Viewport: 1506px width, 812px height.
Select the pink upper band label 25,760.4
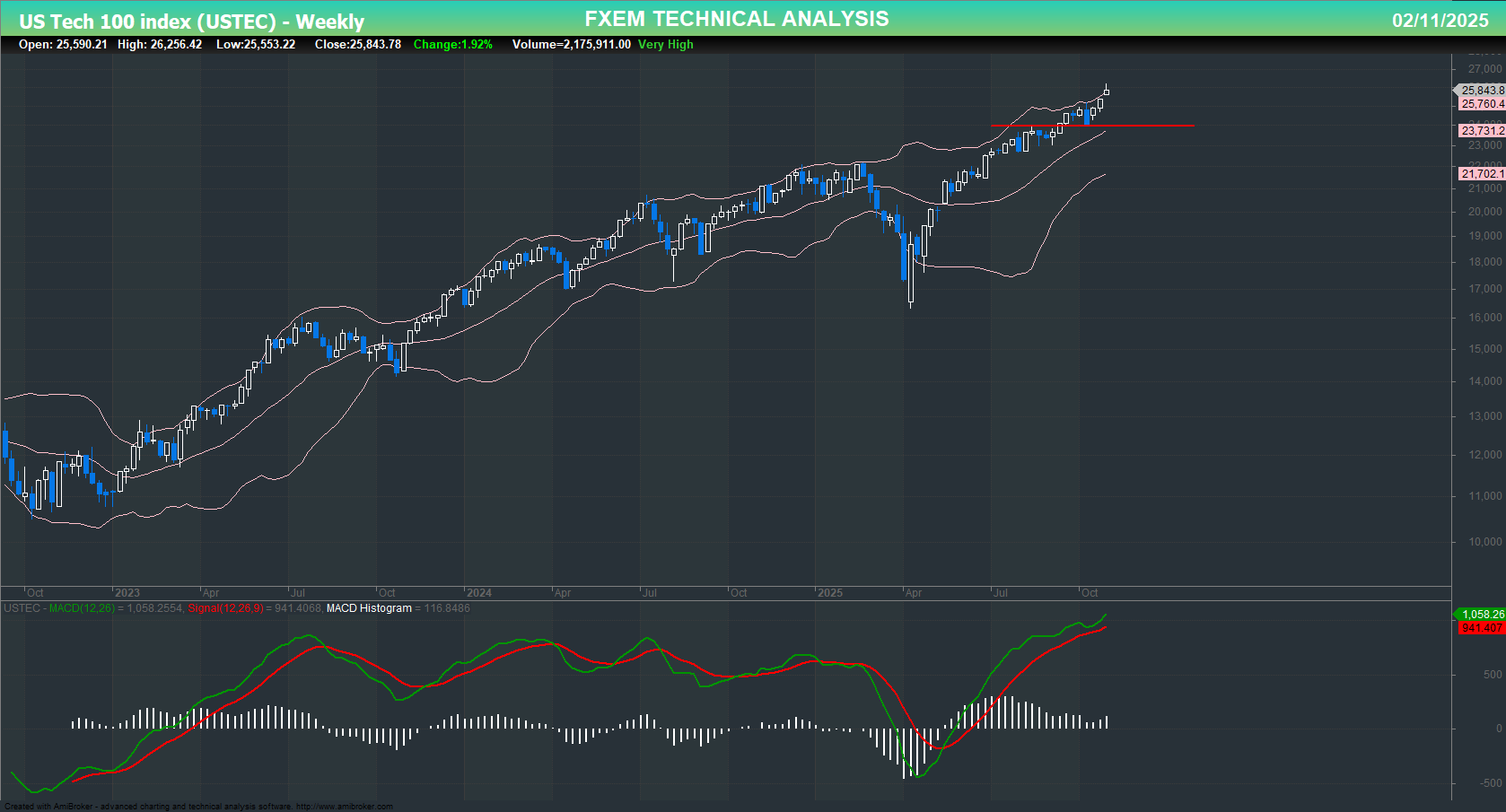coord(1482,104)
